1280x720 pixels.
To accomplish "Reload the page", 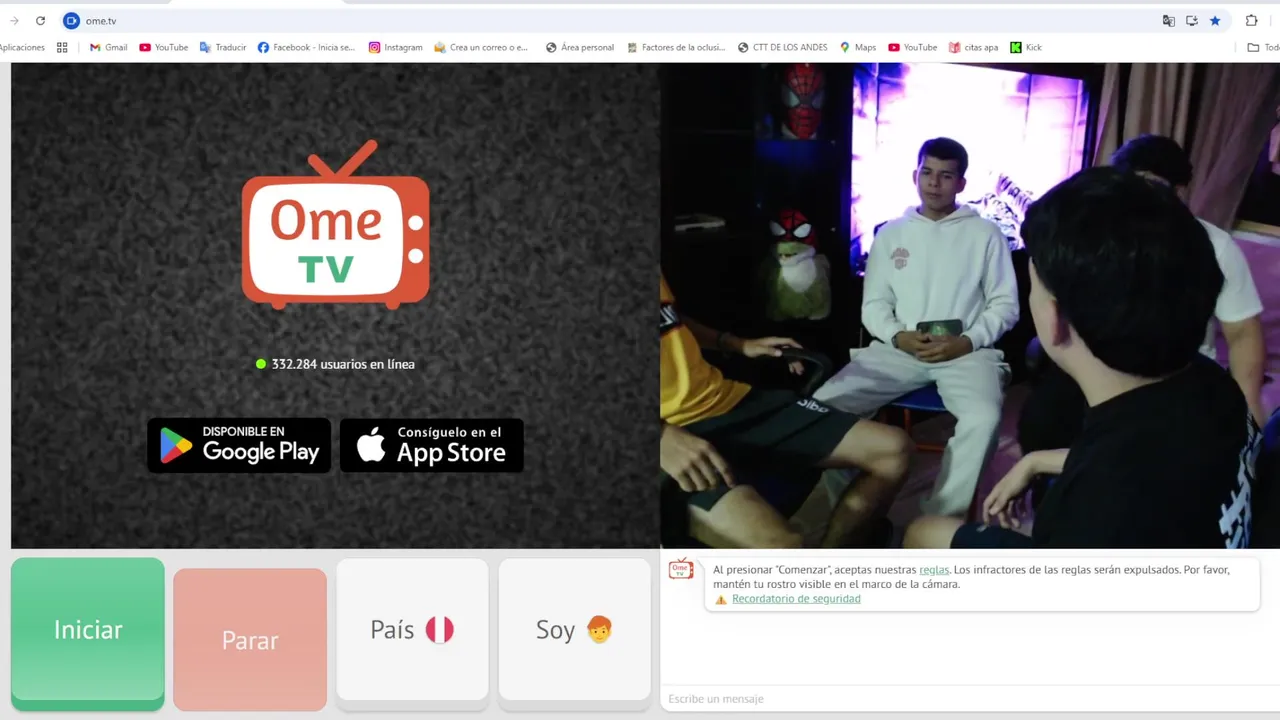I will point(40,20).
